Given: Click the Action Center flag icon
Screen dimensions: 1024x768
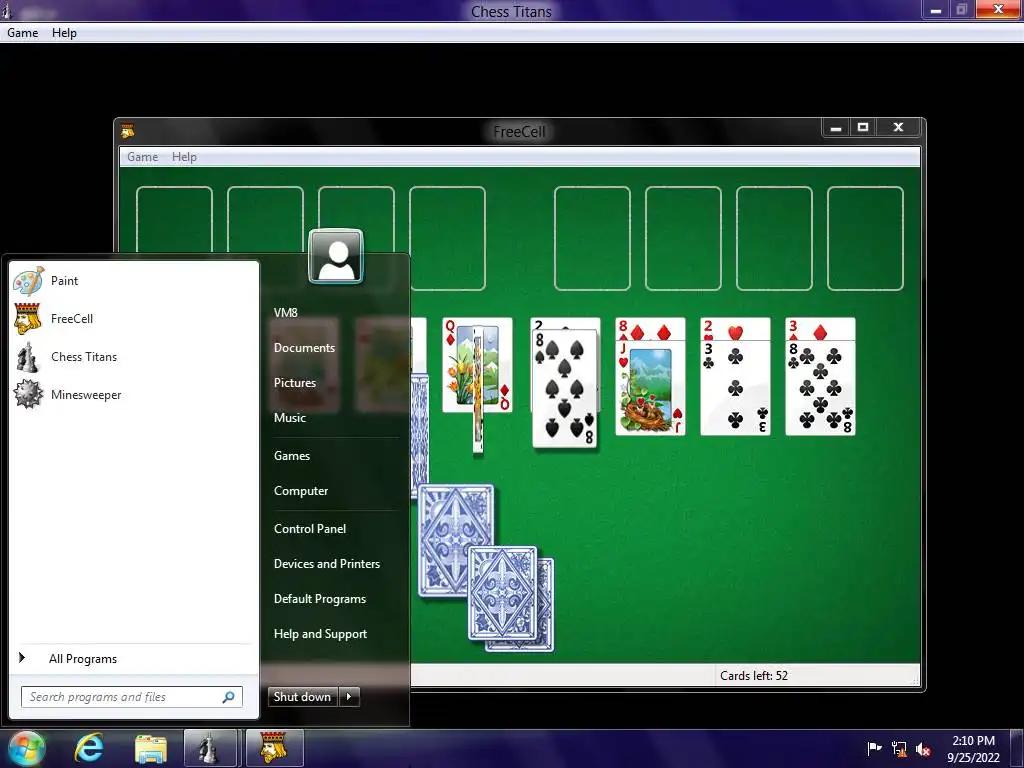Looking at the screenshot, I should (x=874, y=748).
